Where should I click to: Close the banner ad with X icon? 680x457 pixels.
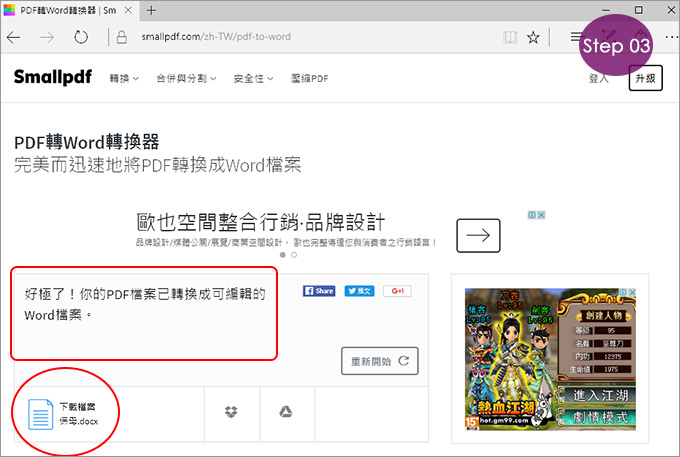pyautogui.click(x=541, y=215)
